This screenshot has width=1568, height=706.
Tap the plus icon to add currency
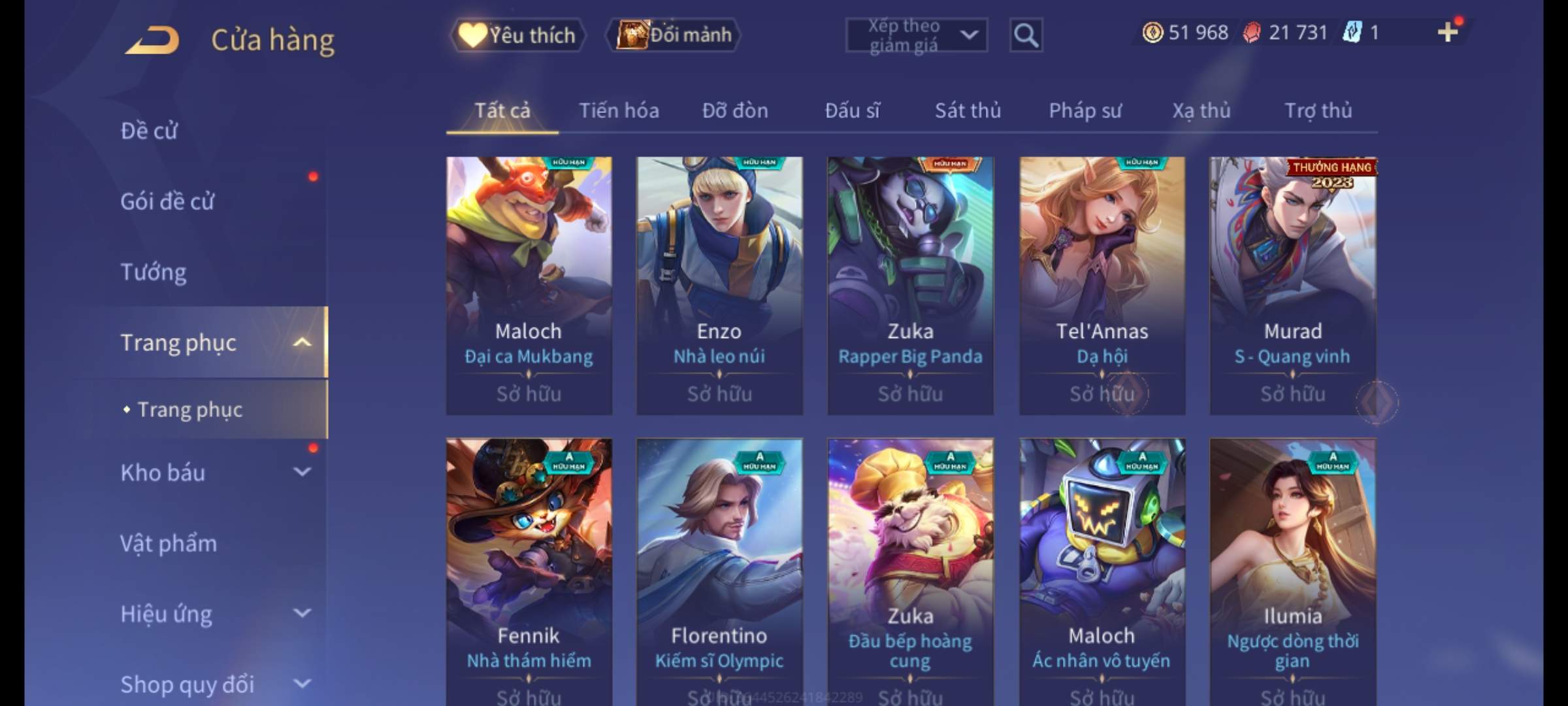[1447, 32]
